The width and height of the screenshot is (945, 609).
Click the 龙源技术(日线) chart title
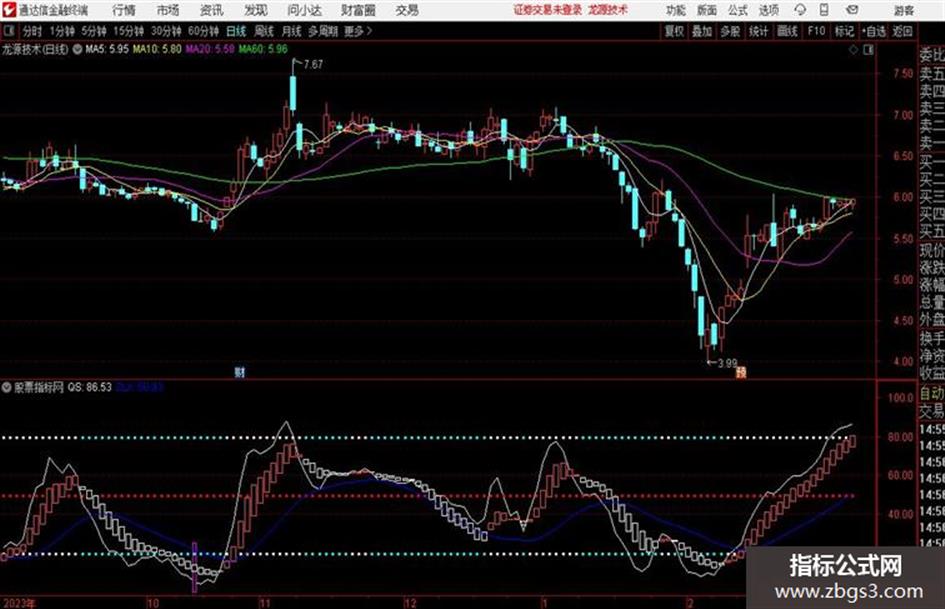coord(35,49)
